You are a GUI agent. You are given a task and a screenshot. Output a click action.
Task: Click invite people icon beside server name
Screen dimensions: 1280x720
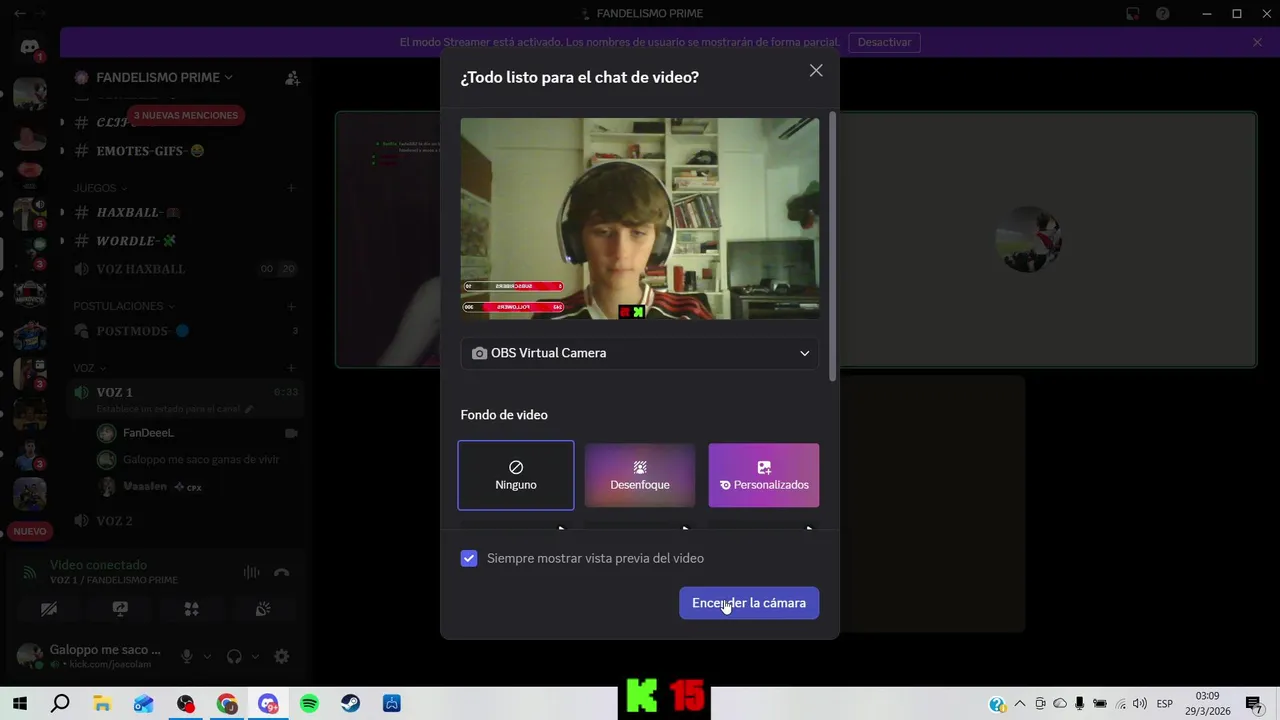tap(292, 77)
